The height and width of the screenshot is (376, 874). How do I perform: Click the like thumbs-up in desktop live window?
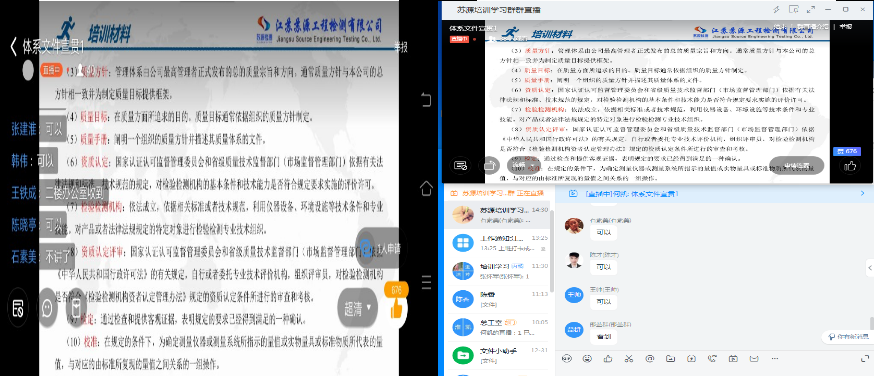coord(849,165)
